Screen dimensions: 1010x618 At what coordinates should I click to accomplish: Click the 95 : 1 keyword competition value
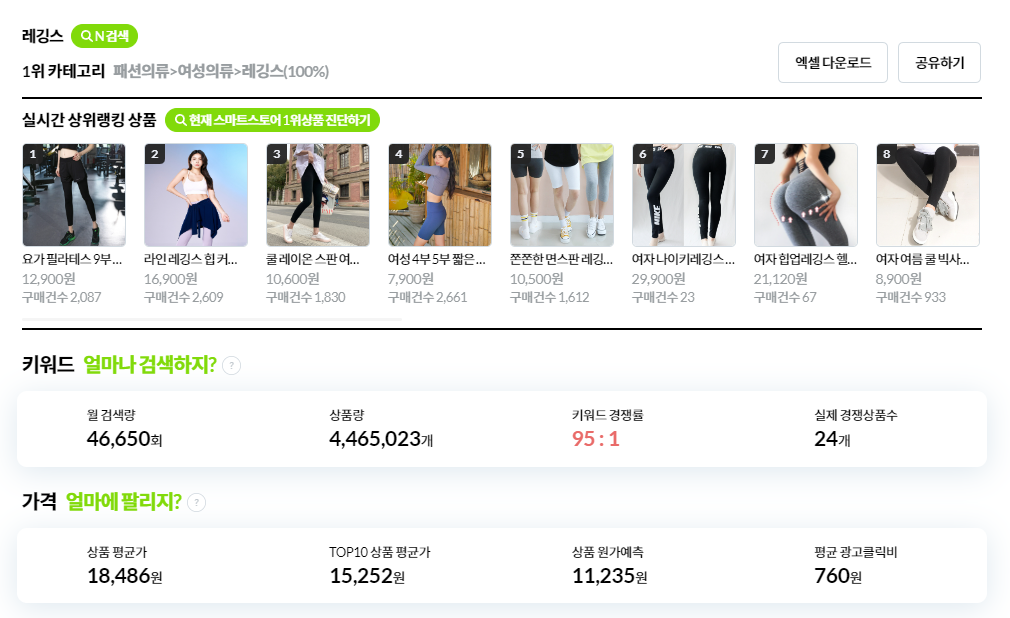pos(595,439)
